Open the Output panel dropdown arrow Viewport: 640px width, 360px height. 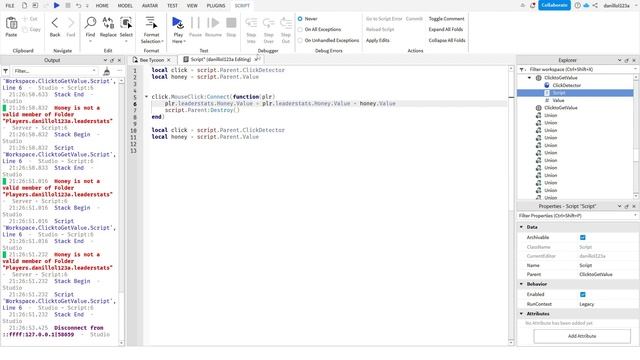tap(105, 60)
